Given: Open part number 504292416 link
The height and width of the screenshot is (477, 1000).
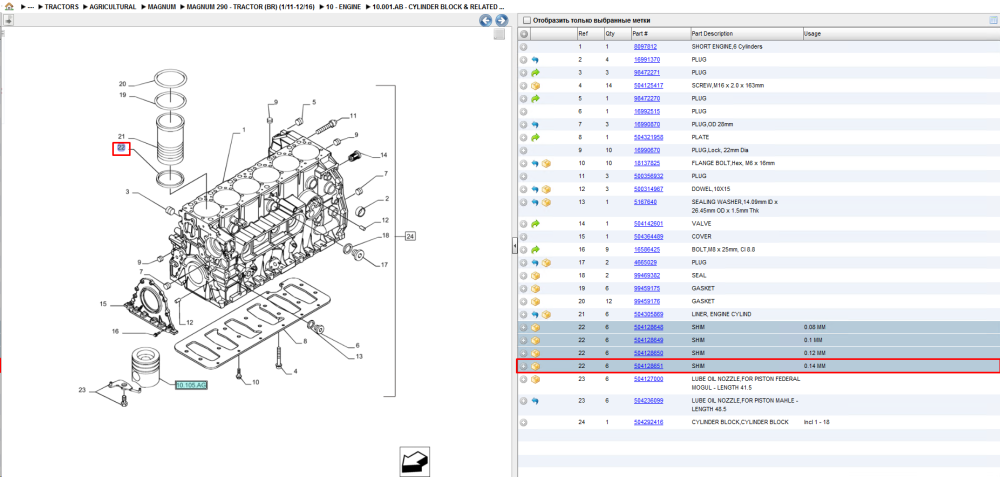Looking at the screenshot, I should pos(648,422).
